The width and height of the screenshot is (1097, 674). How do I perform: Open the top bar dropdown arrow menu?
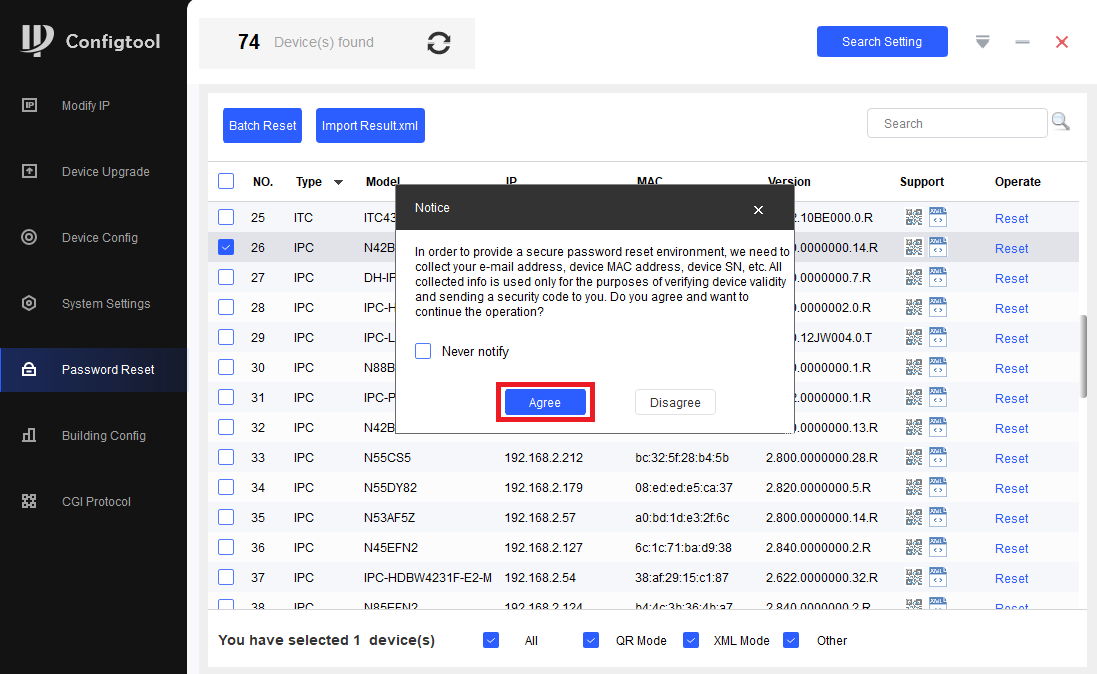coord(982,42)
